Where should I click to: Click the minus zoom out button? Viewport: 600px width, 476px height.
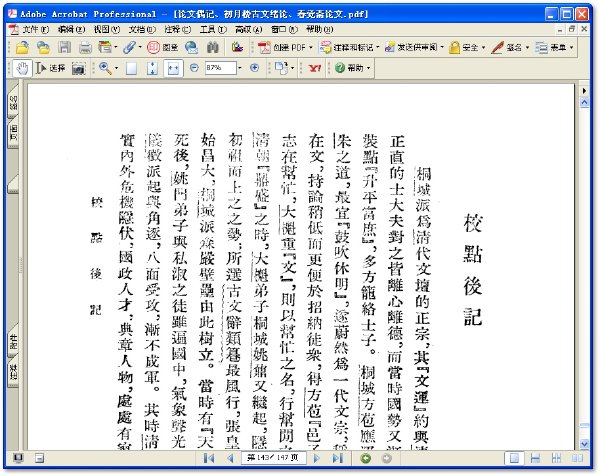tap(194, 68)
